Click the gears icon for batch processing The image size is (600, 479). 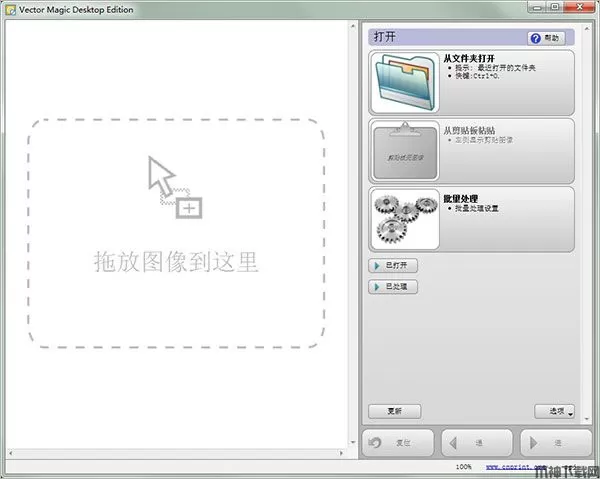(x=405, y=220)
